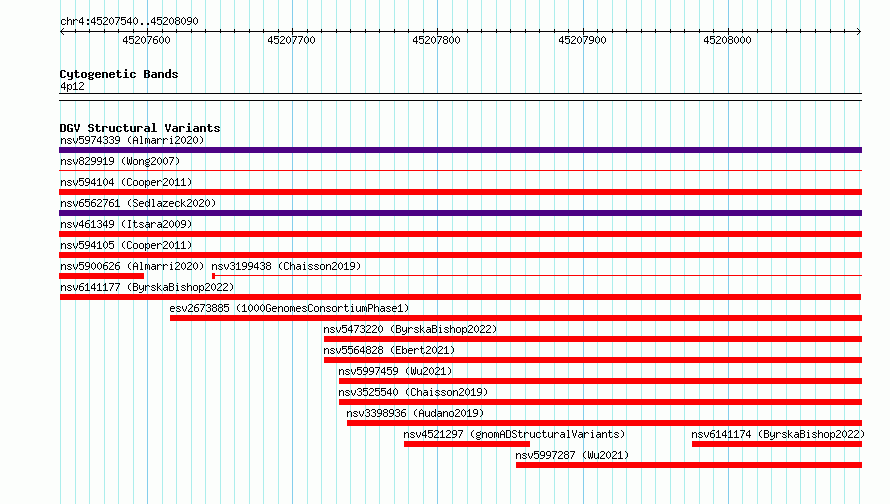Open nsv594104 (Cooper2011) variant label

click(126, 182)
